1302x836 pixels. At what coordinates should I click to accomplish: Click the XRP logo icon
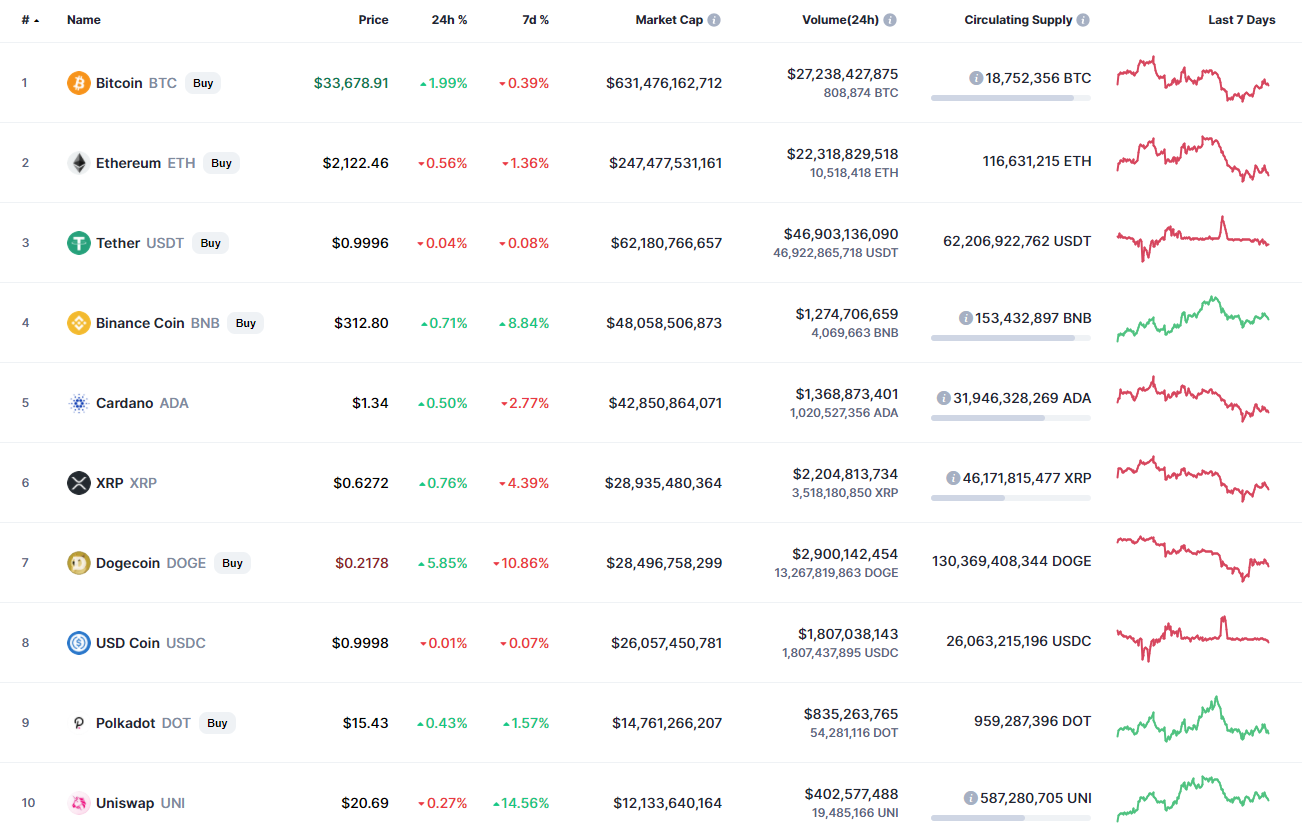tap(79, 483)
